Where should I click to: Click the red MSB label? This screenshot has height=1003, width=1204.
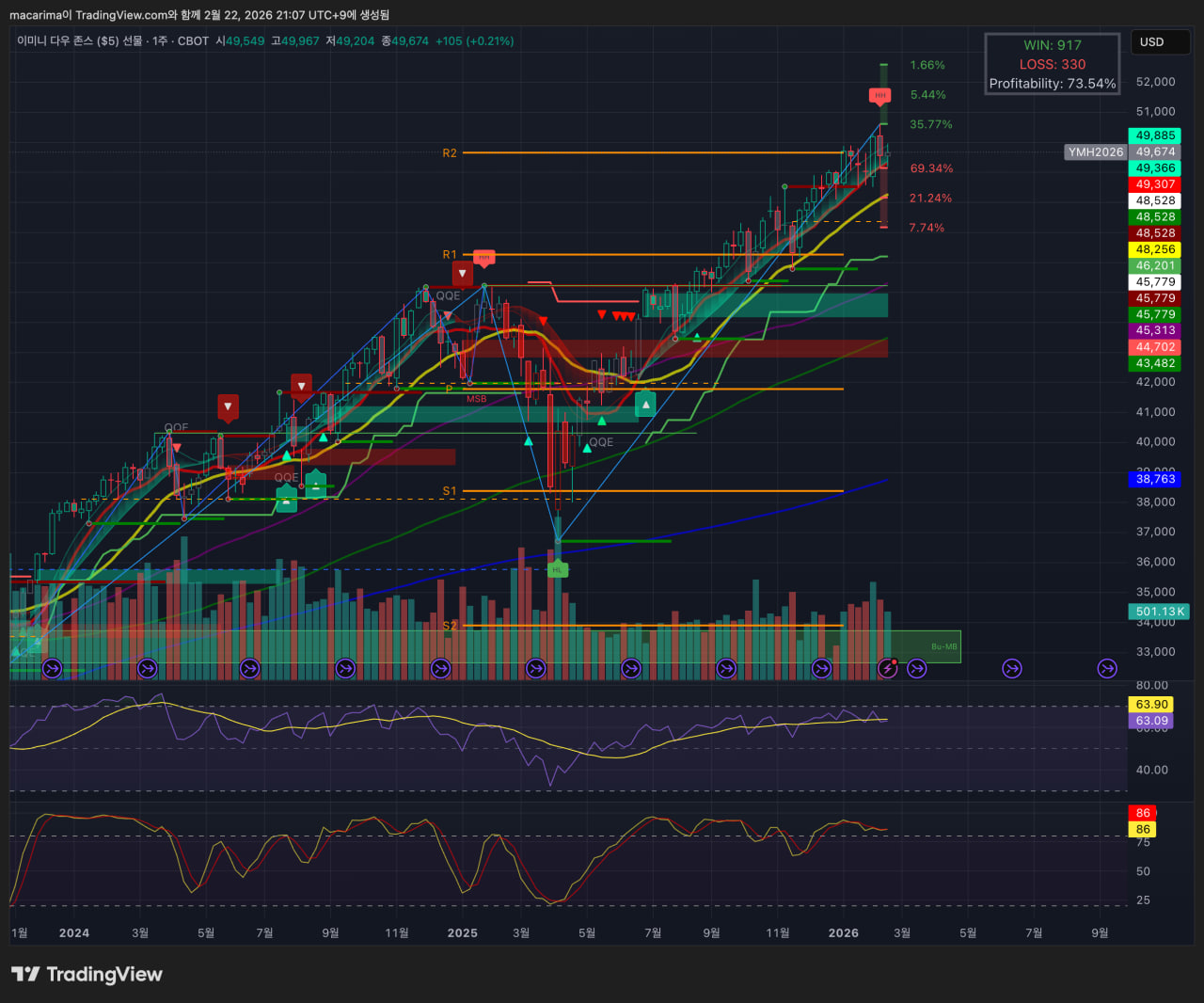coord(477,399)
